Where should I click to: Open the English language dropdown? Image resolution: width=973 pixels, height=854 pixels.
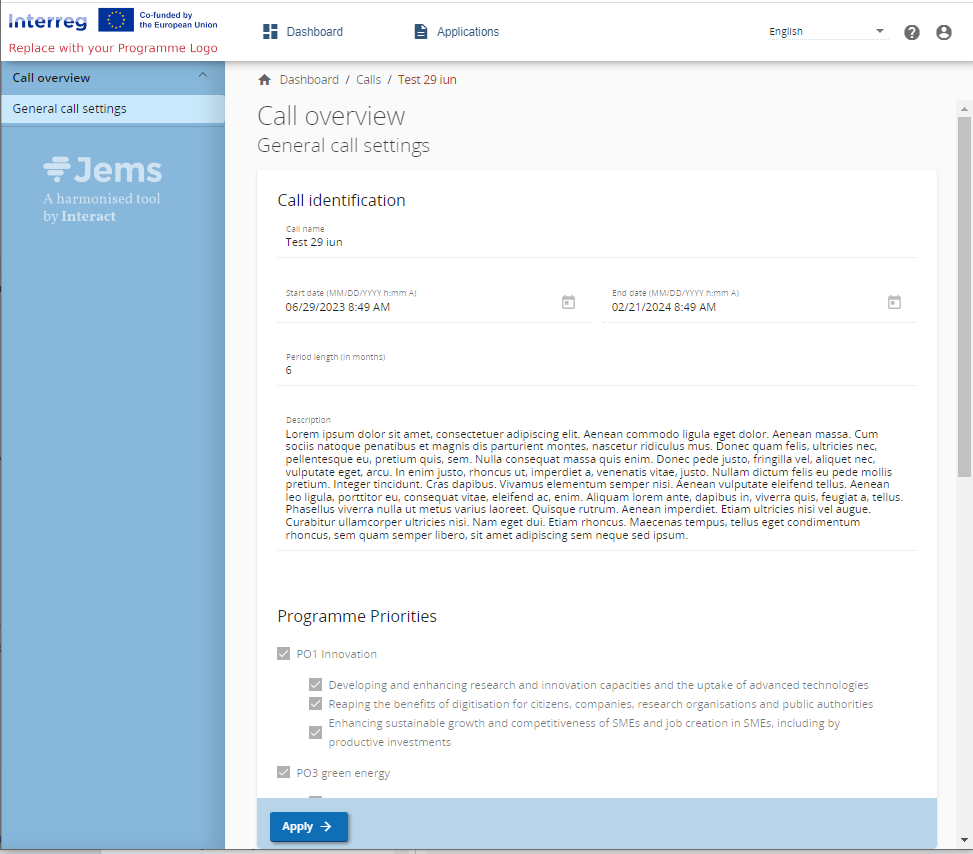click(827, 32)
